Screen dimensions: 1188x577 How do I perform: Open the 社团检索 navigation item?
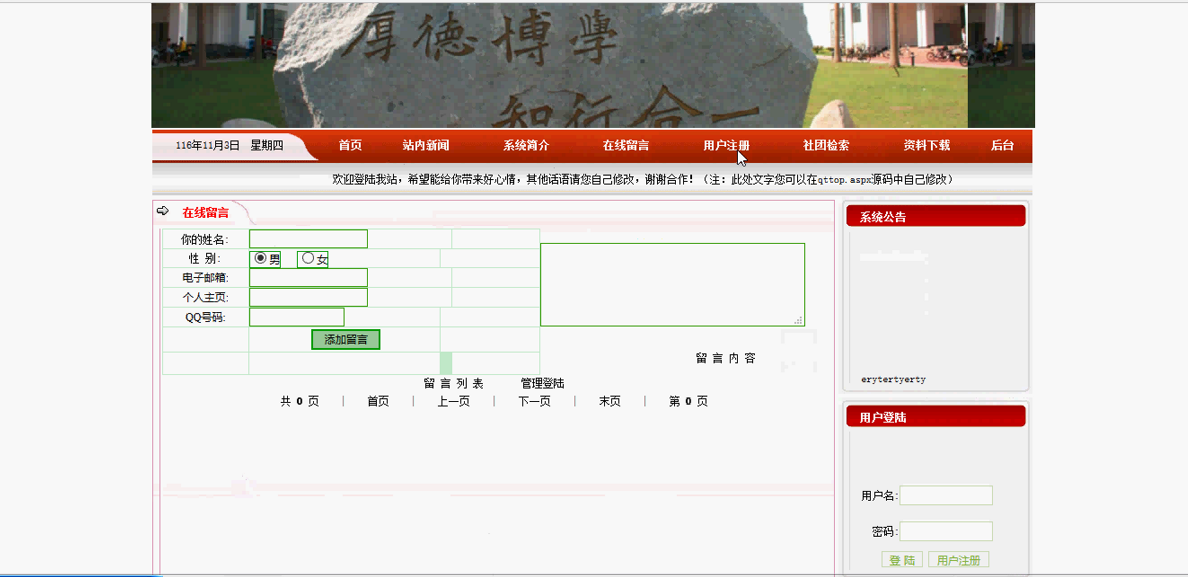(x=826, y=145)
